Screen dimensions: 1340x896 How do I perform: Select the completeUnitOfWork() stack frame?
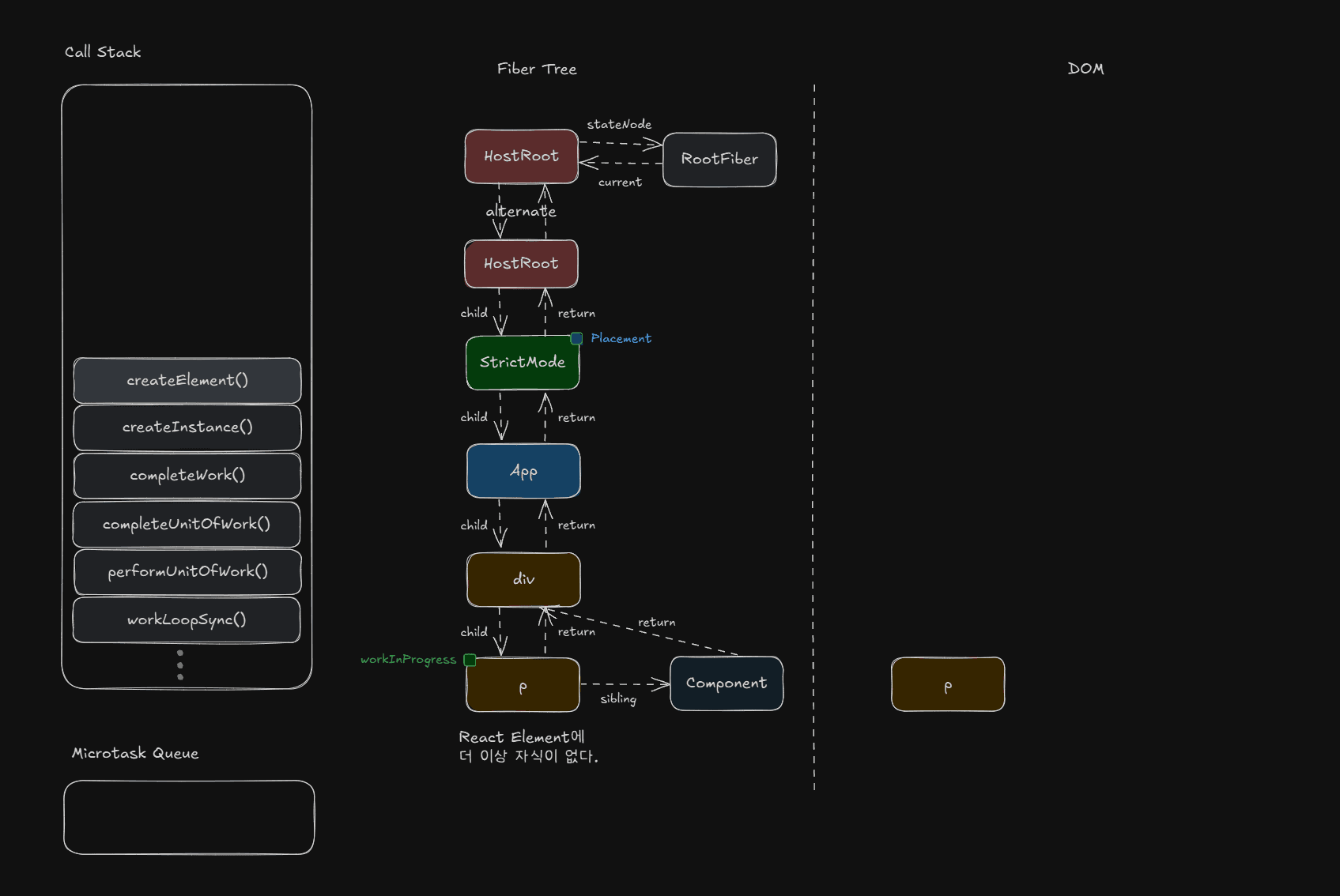pyautogui.click(x=187, y=524)
